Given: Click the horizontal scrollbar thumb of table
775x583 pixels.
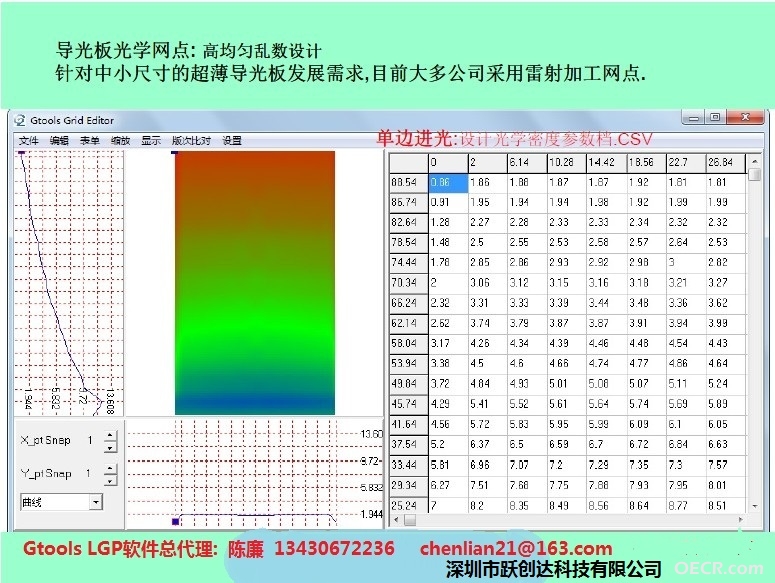Looking at the screenshot, I should pos(410,520).
